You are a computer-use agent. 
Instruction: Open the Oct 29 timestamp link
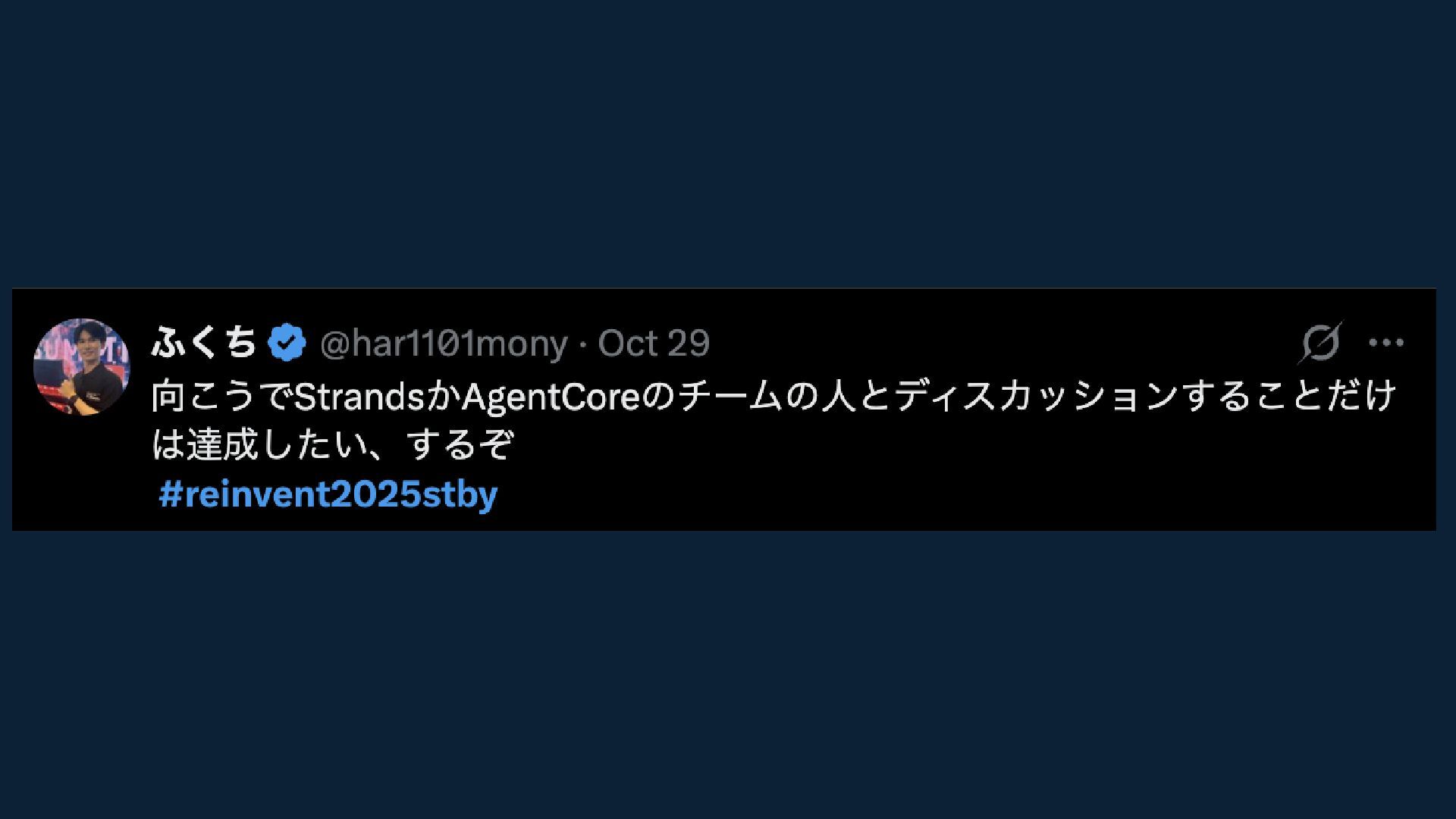click(654, 344)
